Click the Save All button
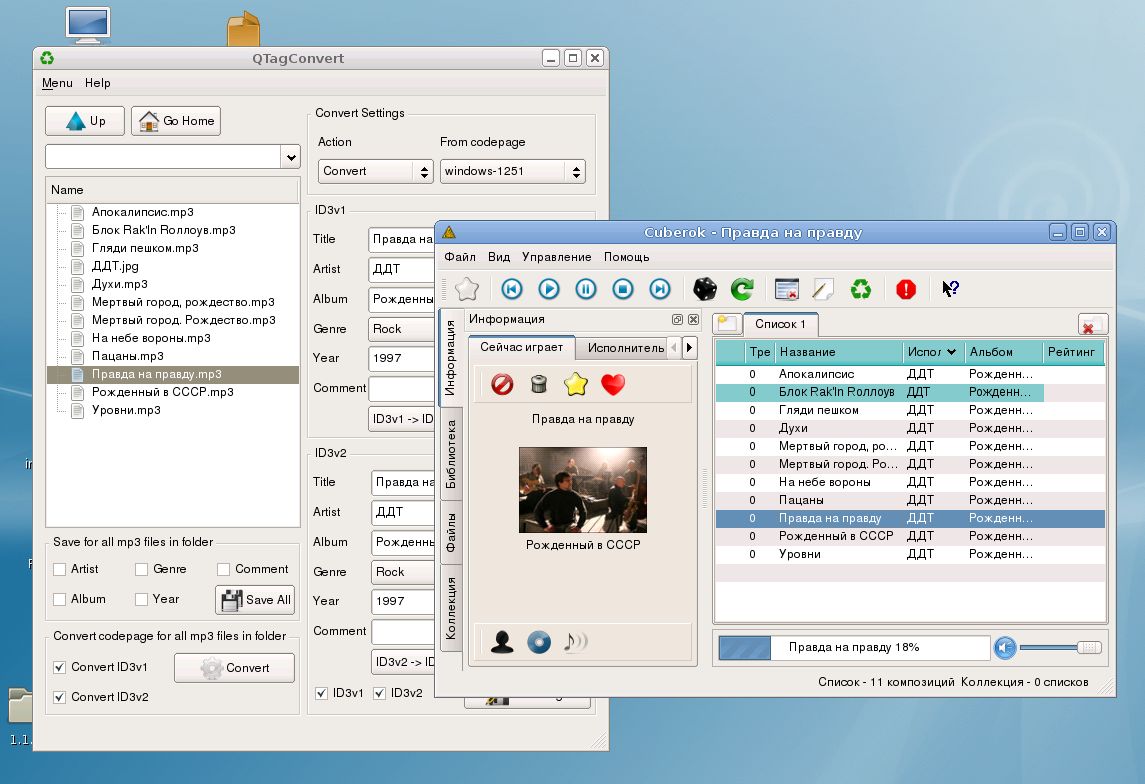The width and height of the screenshot is (1145, 784). [256, 600]
